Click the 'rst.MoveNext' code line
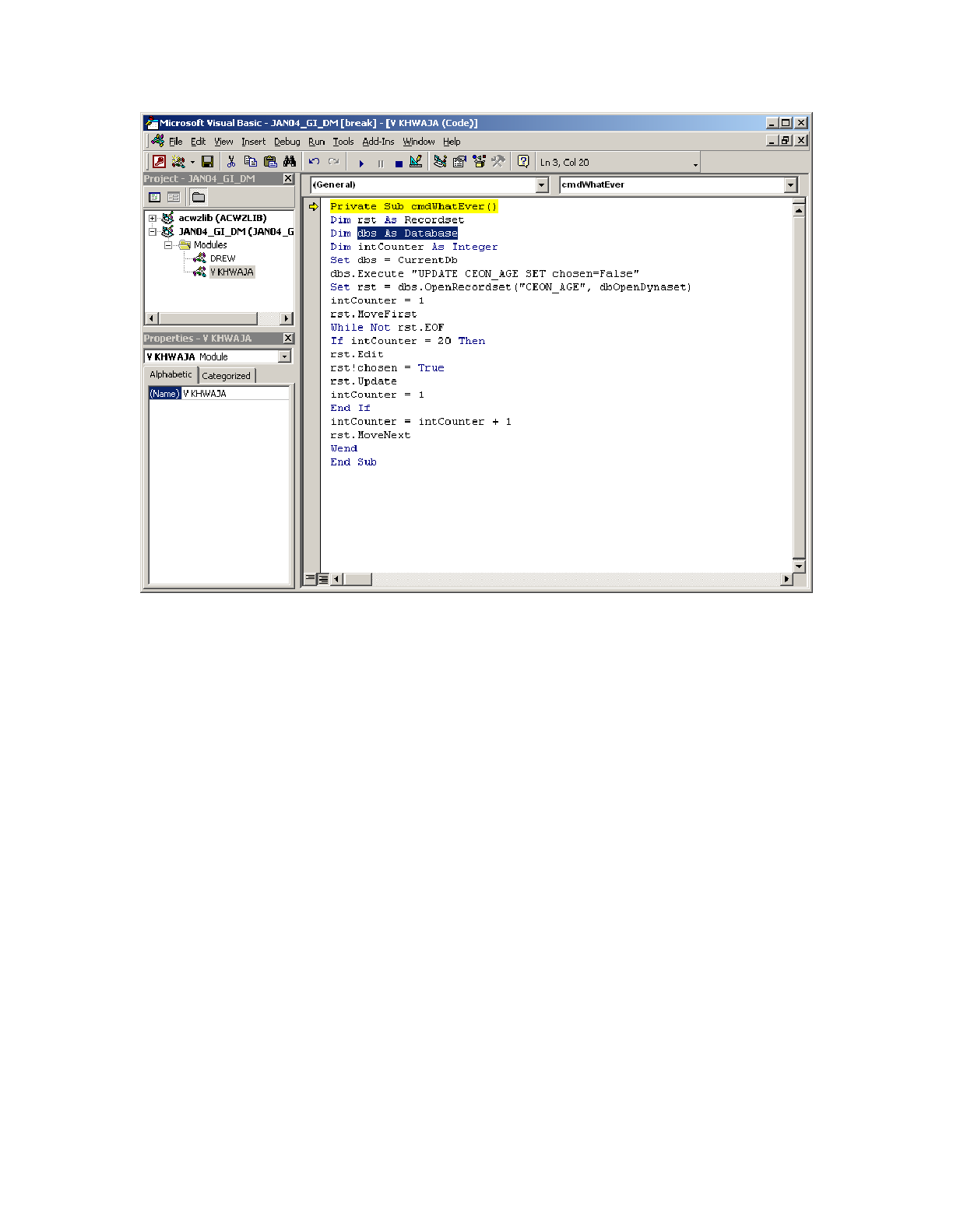This screenshot has width=953, height=1232. point(370,435)
